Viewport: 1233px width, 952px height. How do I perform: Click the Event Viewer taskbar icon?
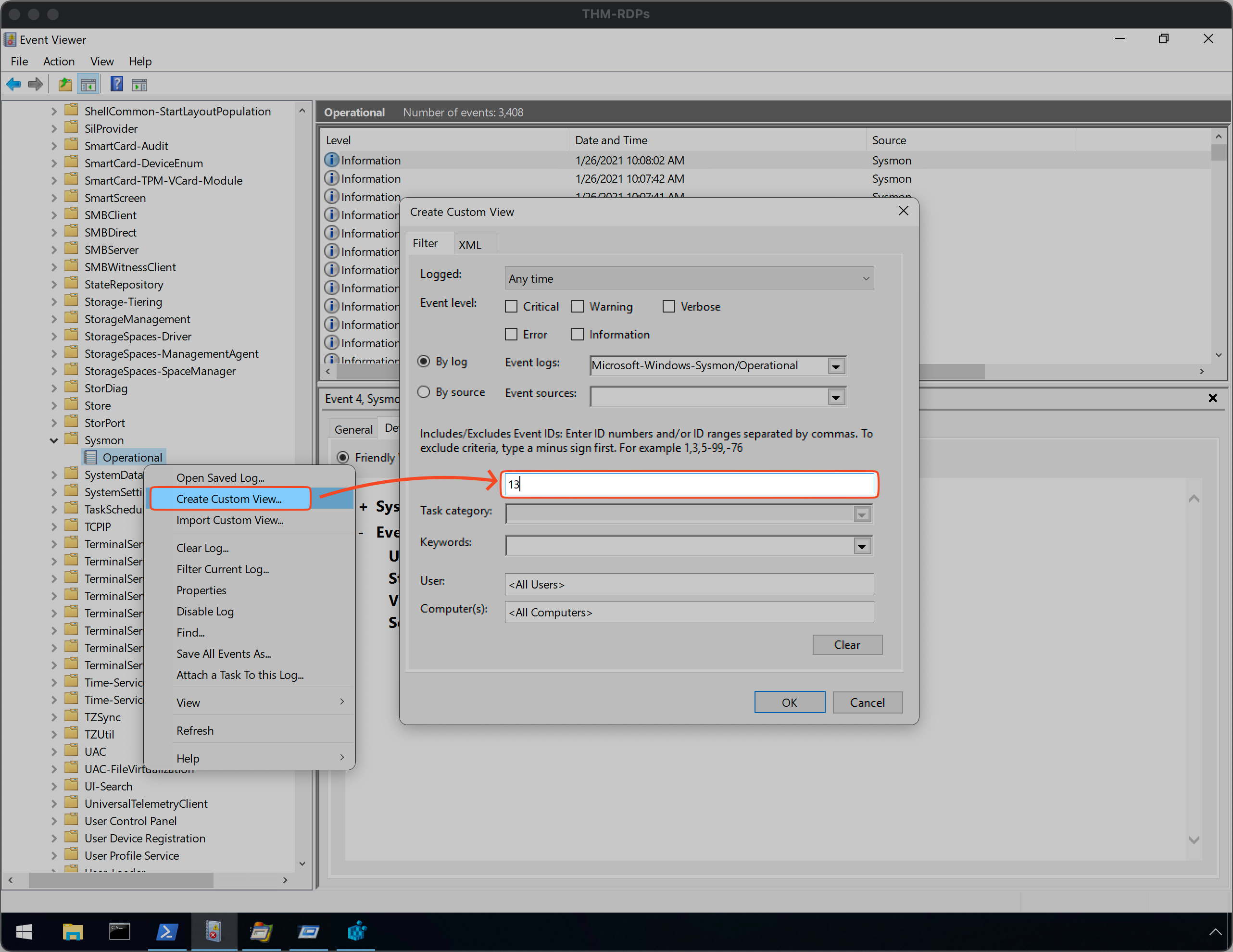pyautogui.click(x=214, y=932)
